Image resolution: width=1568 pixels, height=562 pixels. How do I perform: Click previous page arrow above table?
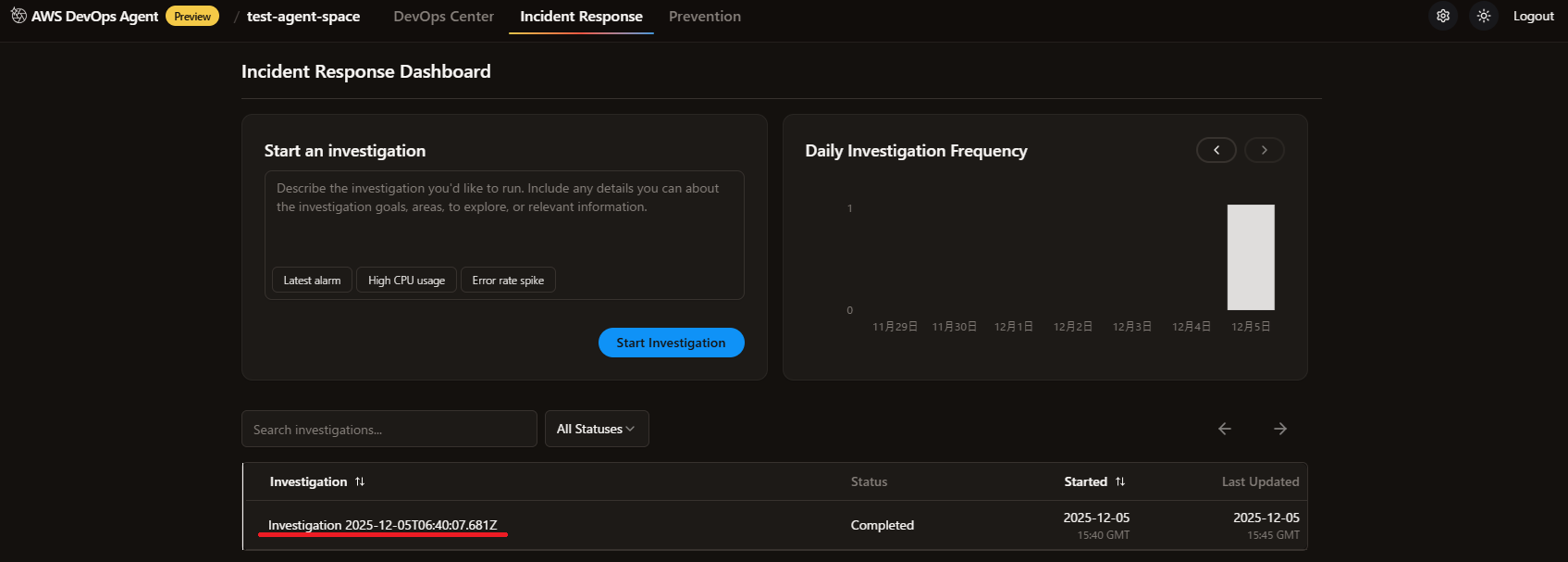click(1225, 429)
